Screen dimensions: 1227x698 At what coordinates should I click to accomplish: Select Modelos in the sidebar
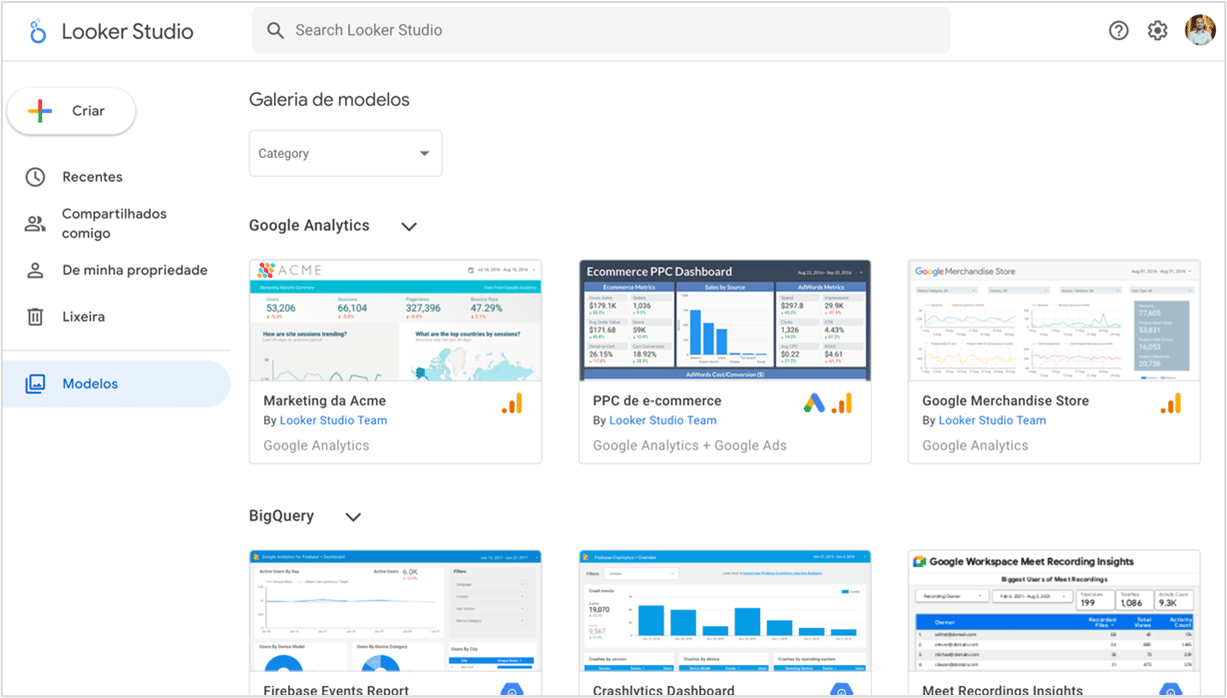tap(90, 384)
